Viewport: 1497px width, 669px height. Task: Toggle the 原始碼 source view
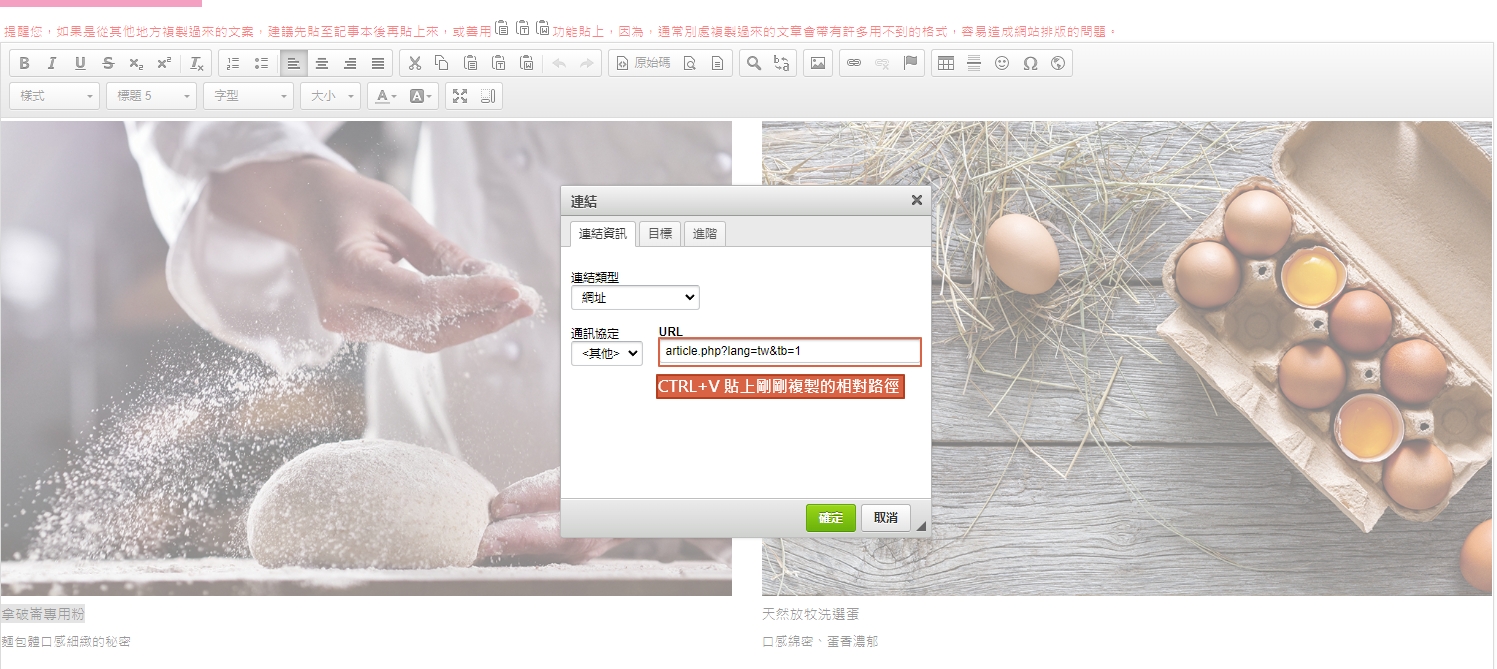(x=642, y=63)
